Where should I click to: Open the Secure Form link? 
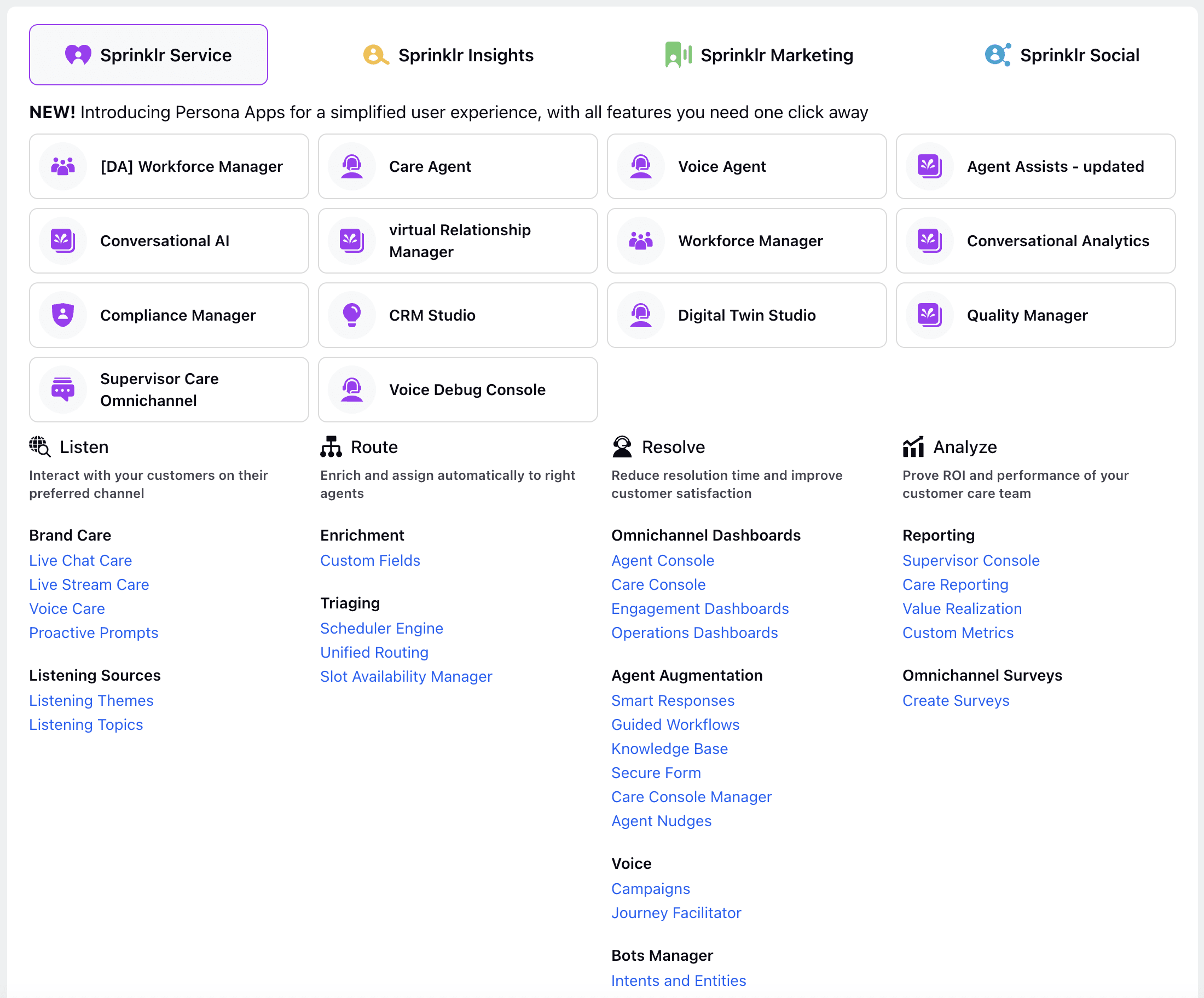(657, 773)
